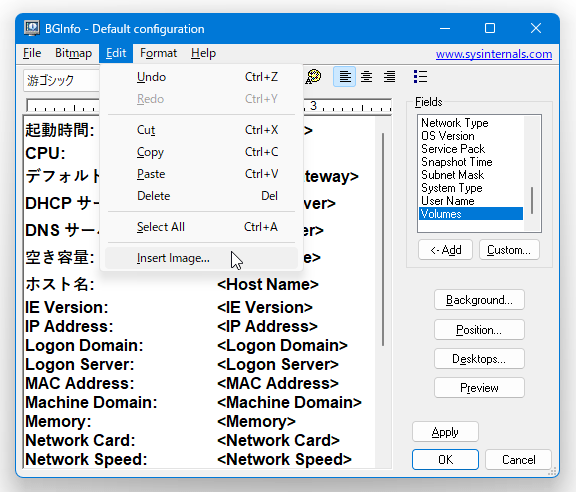576x492 pixels.
Task: Click the Network Speed: label in editor
Action: tap(86, 459)
